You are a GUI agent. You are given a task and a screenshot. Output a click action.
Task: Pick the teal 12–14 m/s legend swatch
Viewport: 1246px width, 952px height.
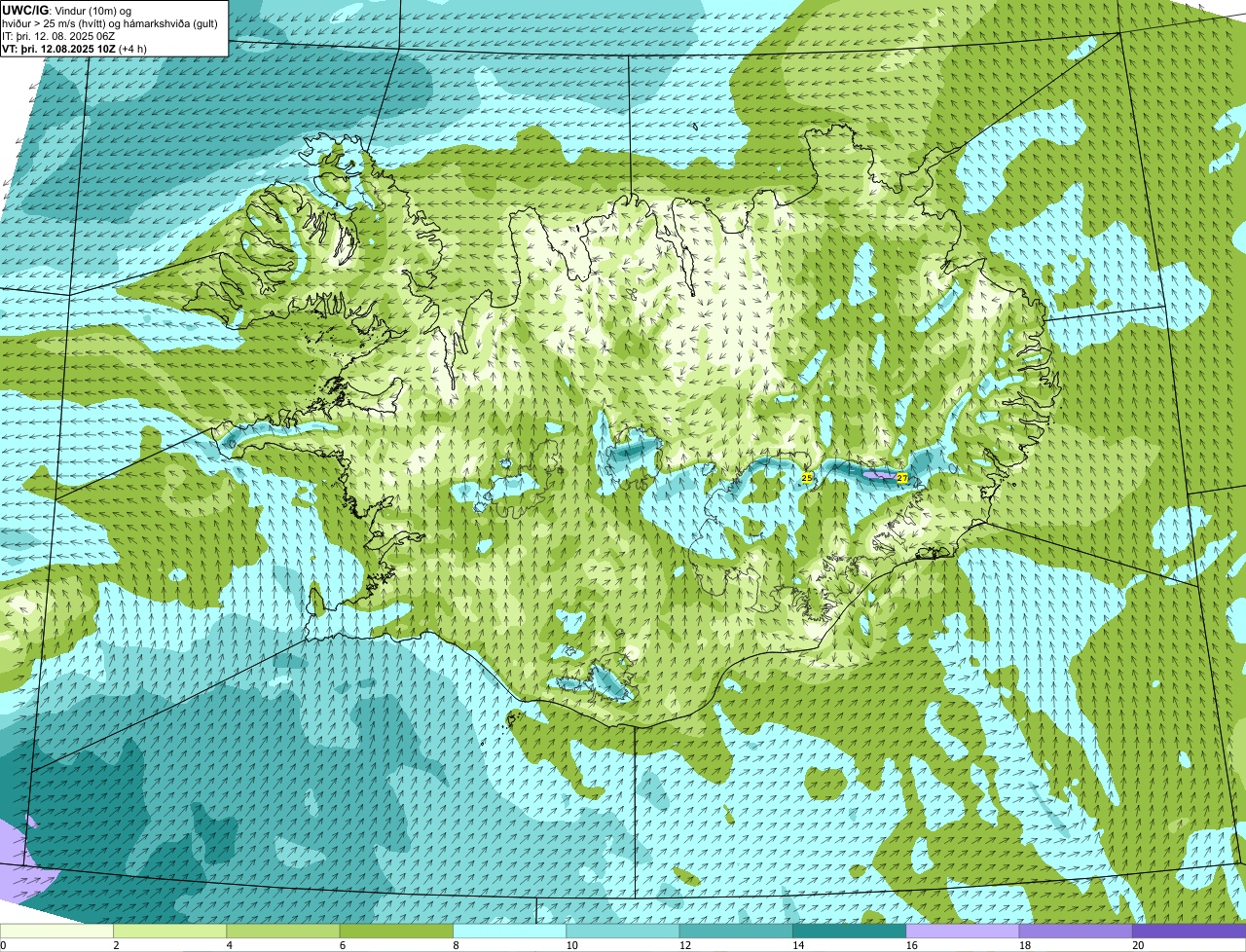pyautogui.click(x=736, y=931)
